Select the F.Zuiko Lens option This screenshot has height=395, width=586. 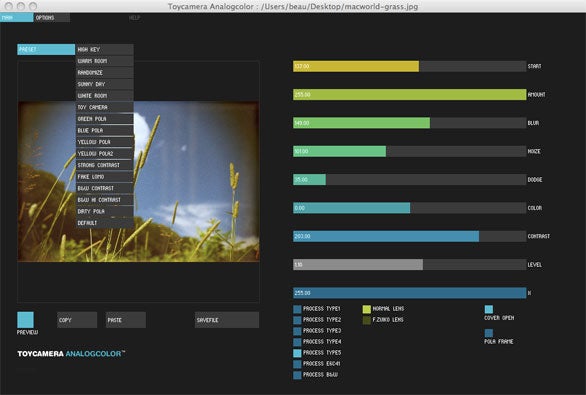367,320
